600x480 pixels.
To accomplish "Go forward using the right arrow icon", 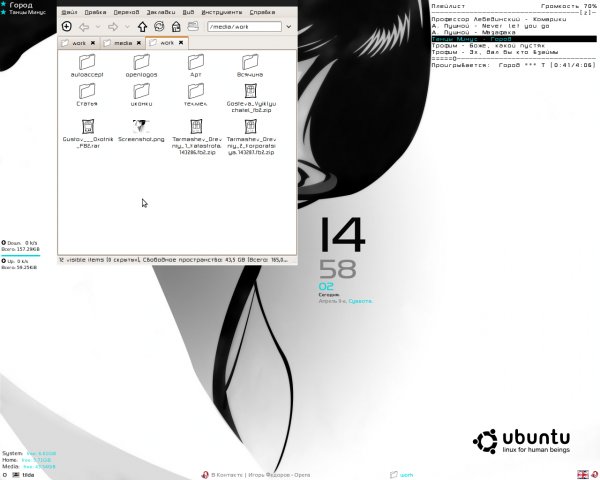I will [x=112, y=26].
